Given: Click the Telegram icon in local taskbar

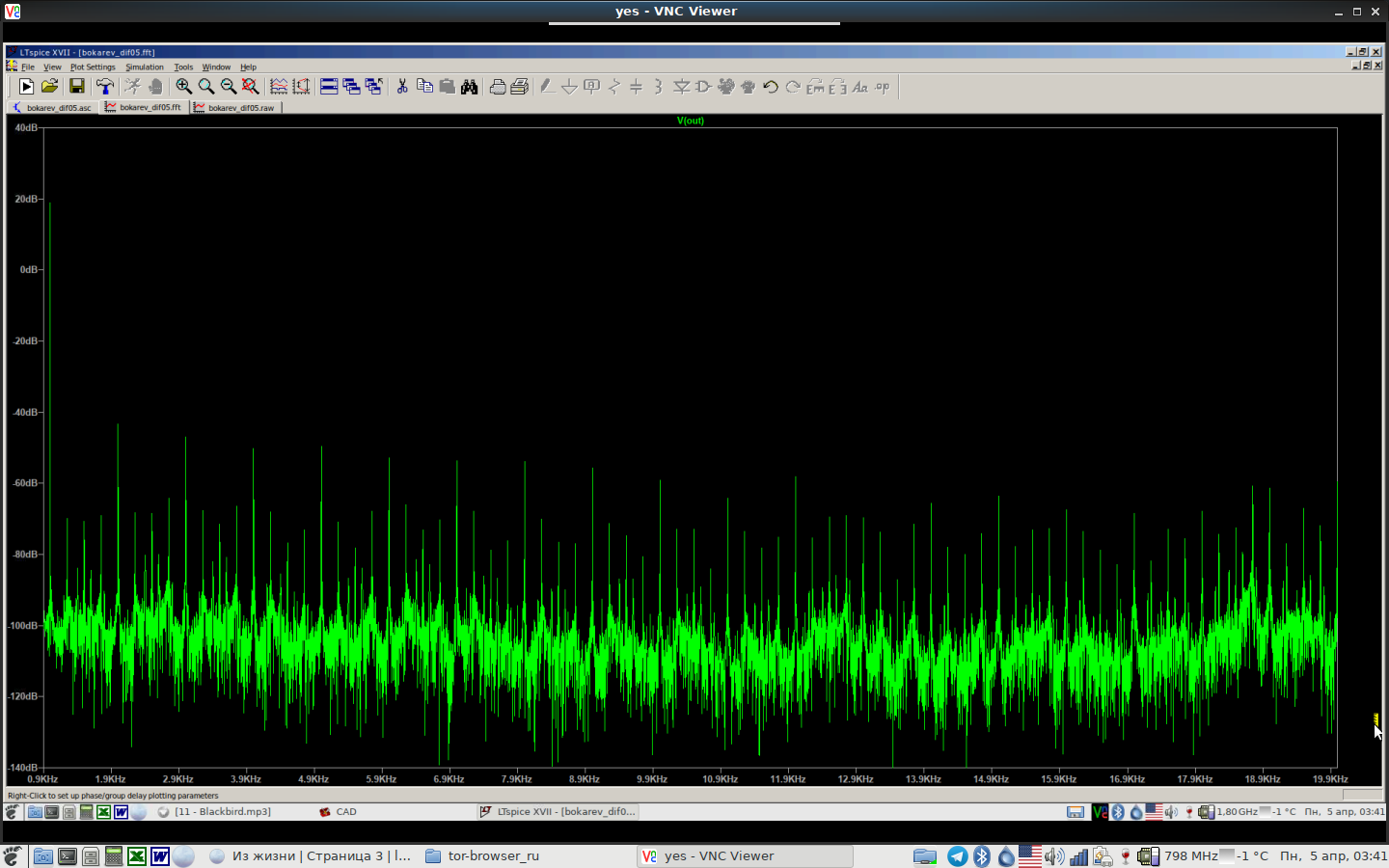Looking at the screenshot, I should tap(957, 856).
